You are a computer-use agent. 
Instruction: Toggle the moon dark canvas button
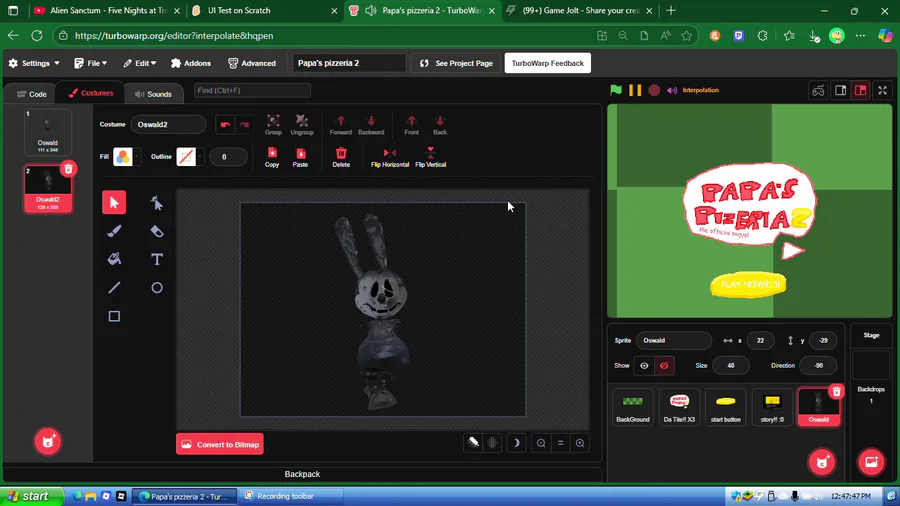[516, 443]
